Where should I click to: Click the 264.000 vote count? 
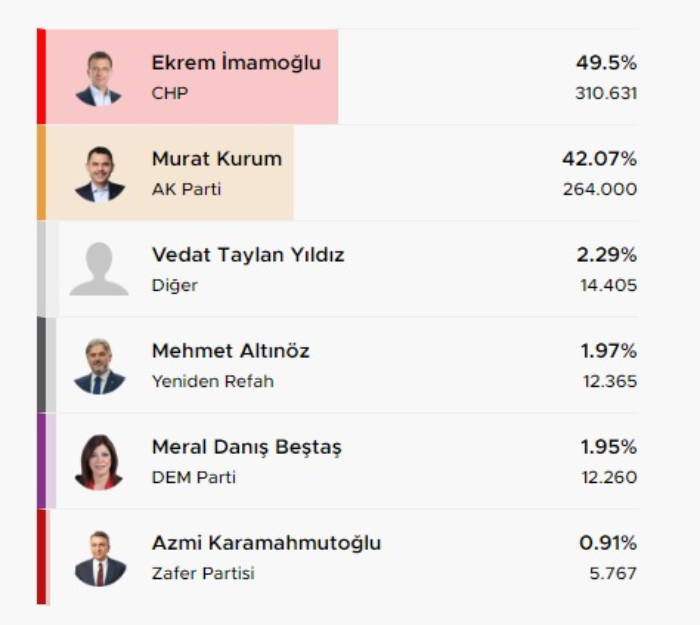pos(599,189)
